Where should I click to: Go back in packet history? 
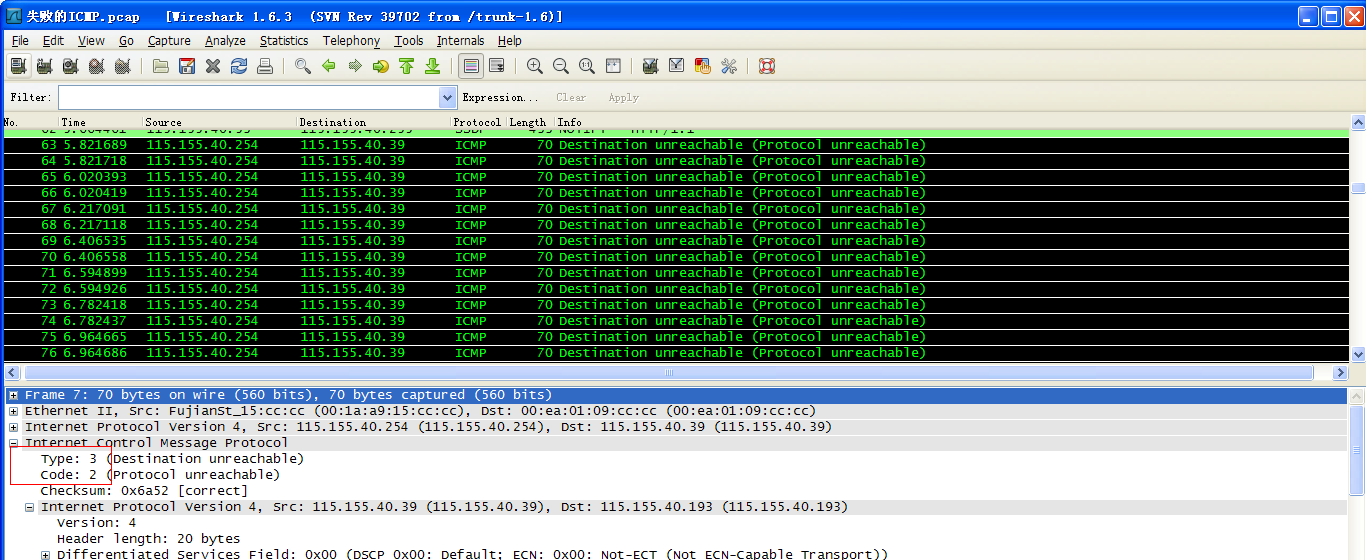(329, 66)
